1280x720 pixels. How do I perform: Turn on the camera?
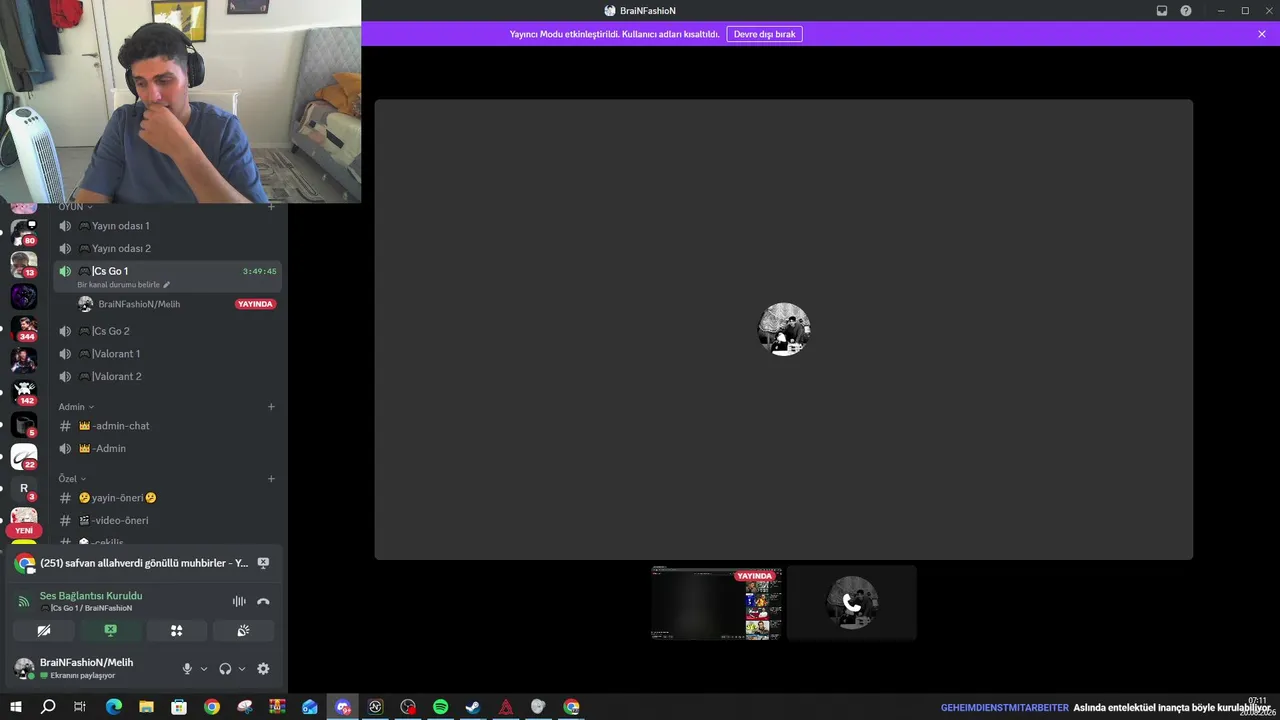(x=44, y=630)
